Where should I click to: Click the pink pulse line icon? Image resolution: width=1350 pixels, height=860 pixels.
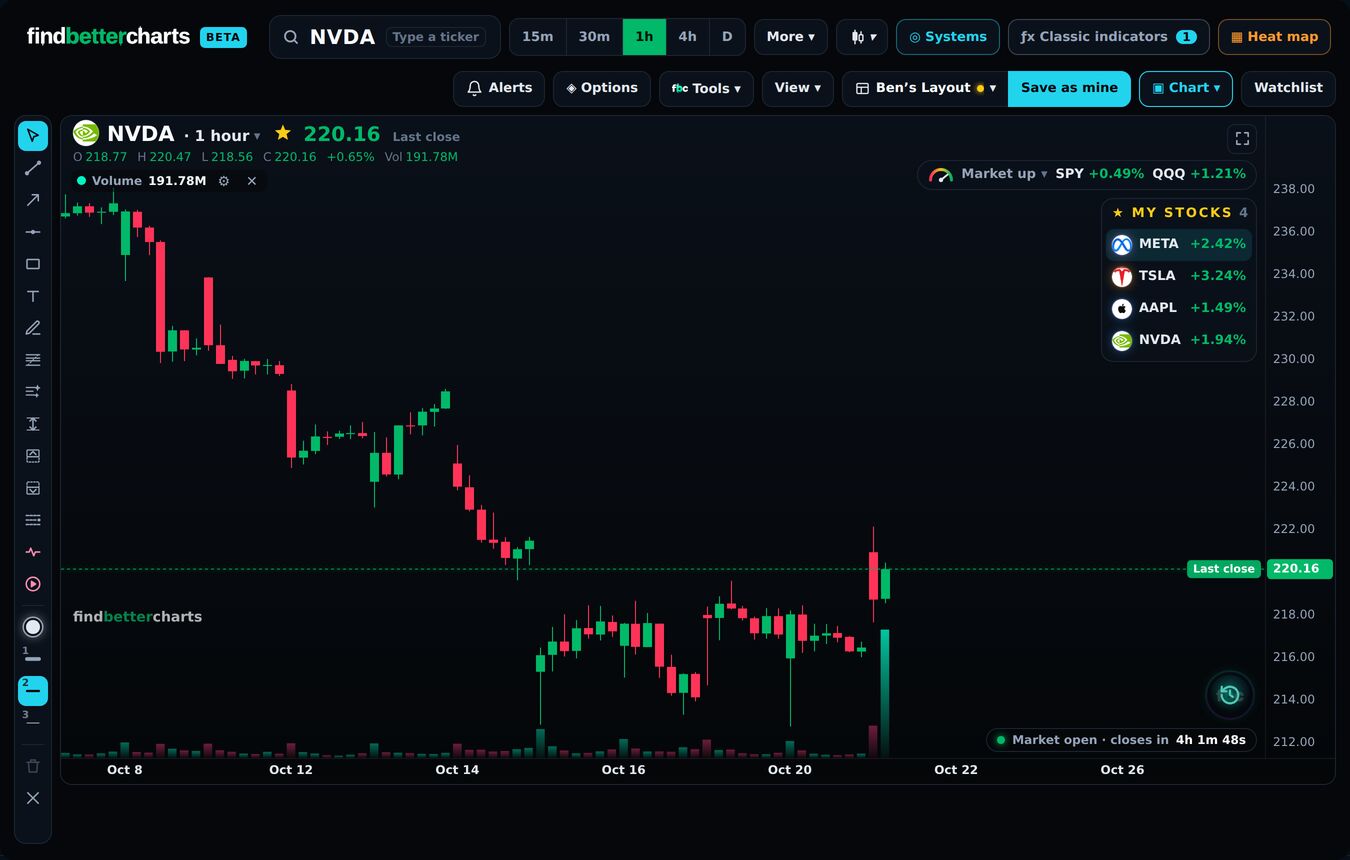coord(33,552)
